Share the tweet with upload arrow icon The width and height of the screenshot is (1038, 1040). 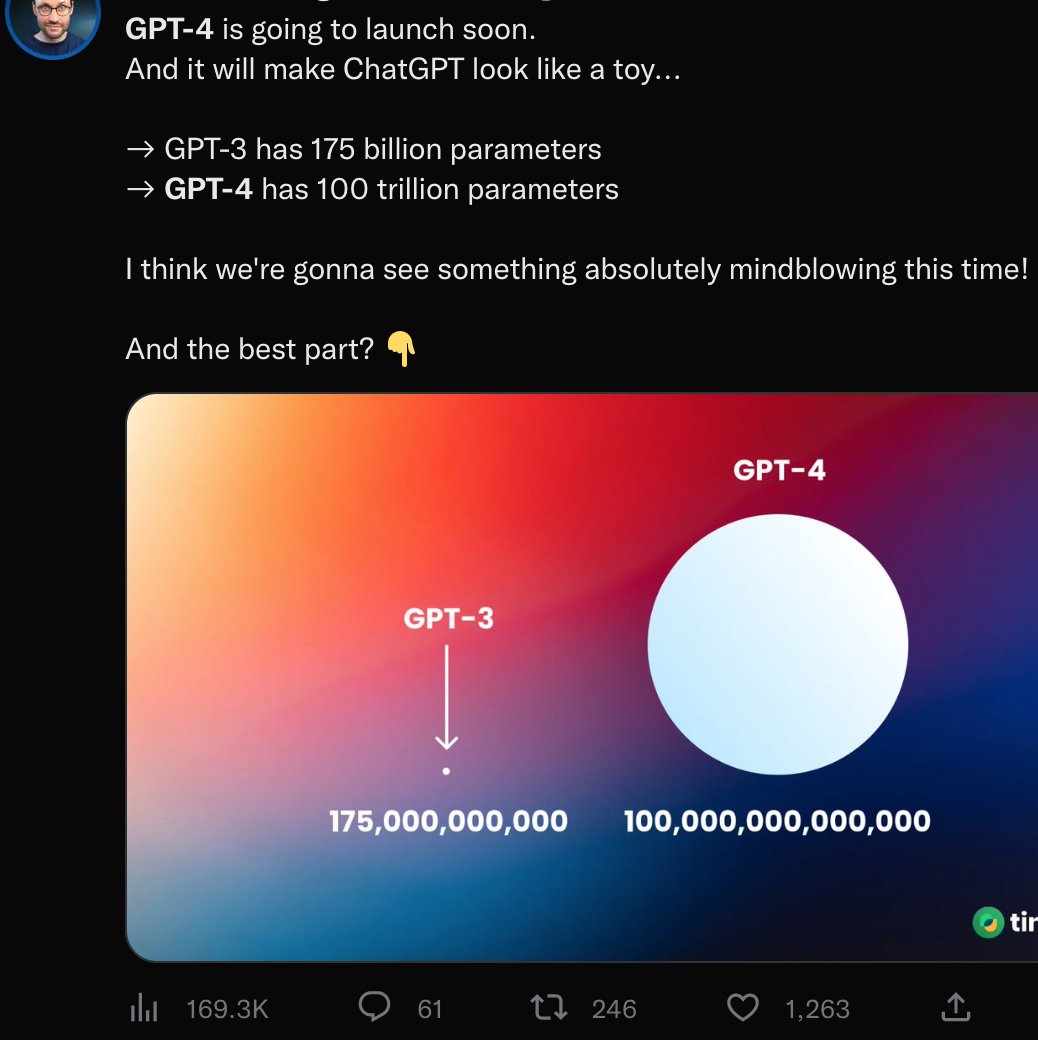pyautogui.click(x=956, y=1007)
